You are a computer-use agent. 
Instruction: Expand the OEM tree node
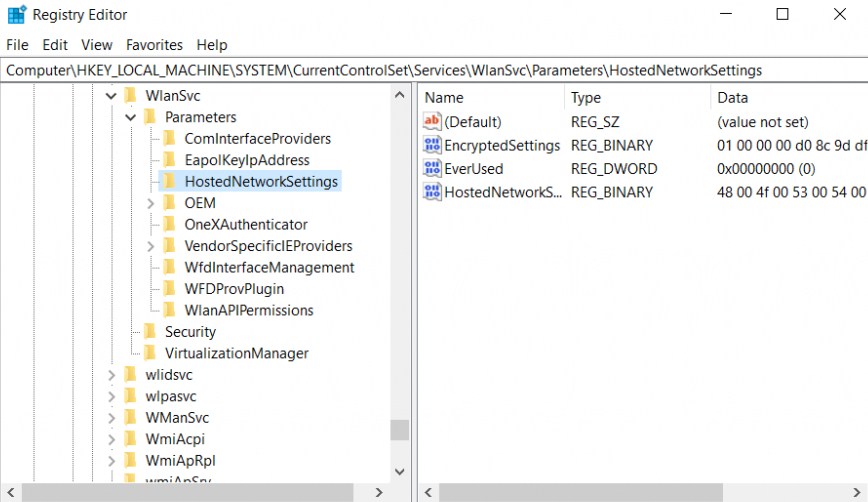(151, 204)
